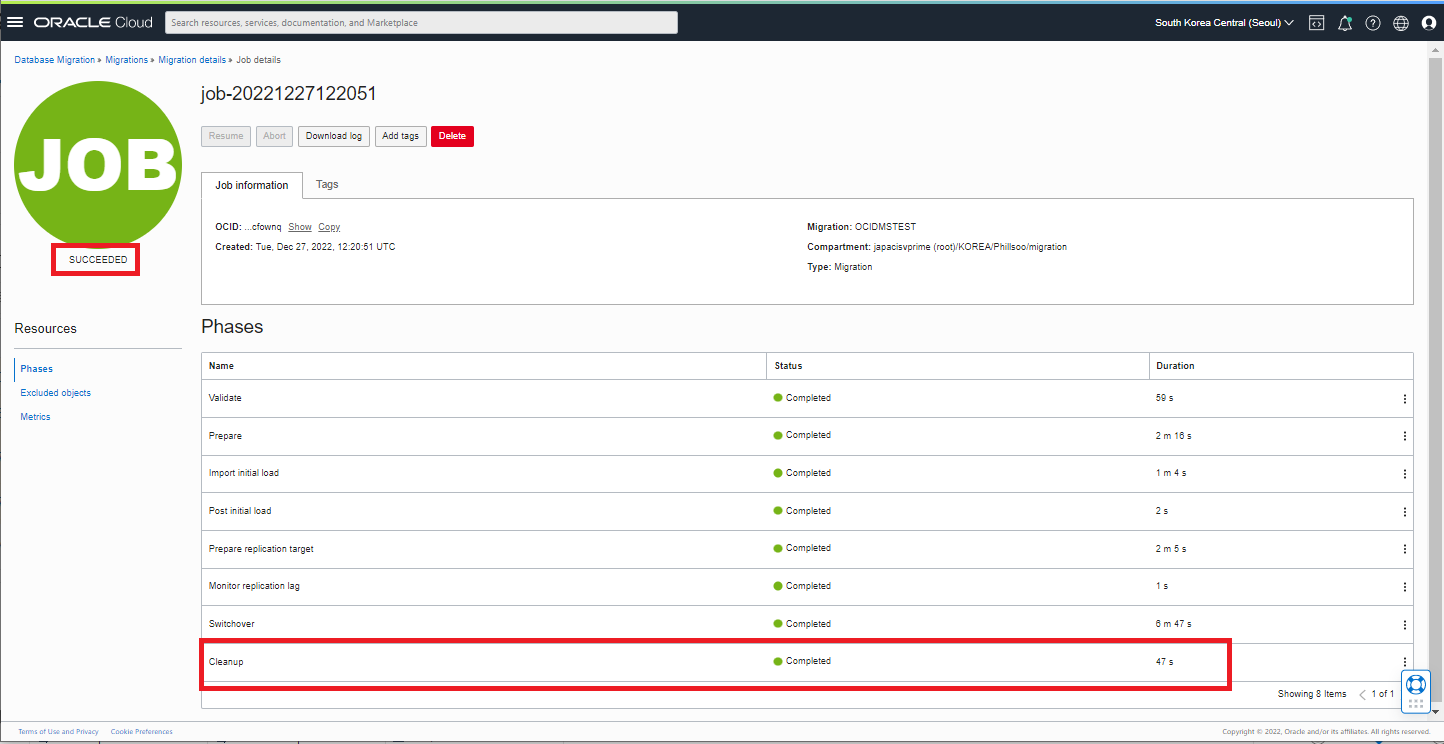Open actions menu for Monitor replication lag

[x=1404, y=587]
